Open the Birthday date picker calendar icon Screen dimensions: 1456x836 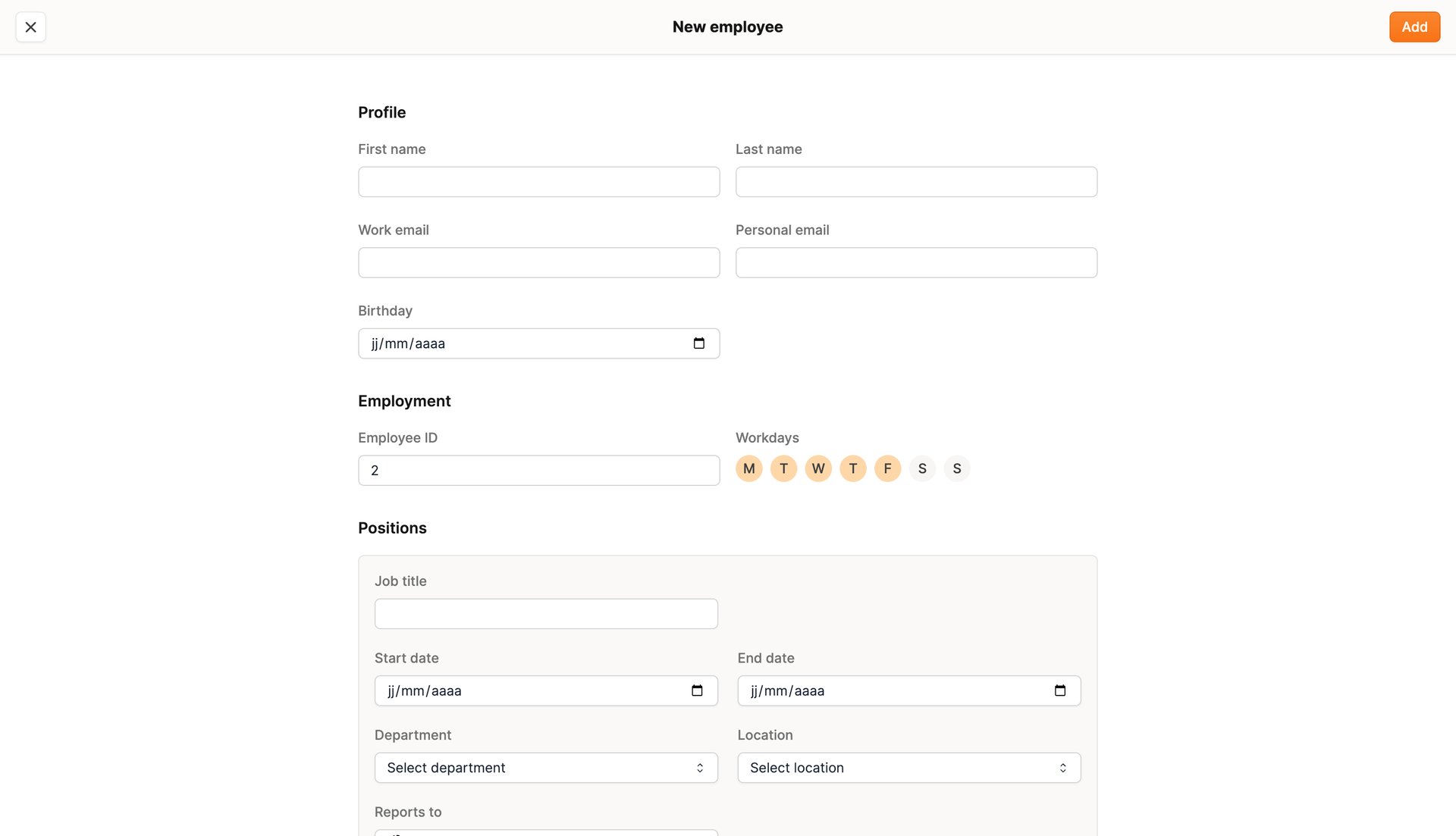(698, 343)
